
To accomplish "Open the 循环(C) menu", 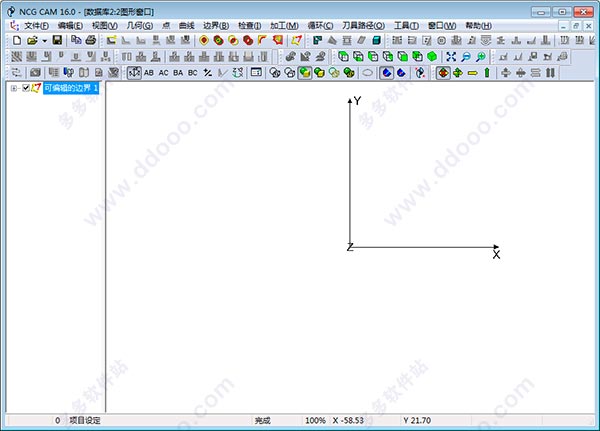I will pyautogui.click(x=320, y=26).
